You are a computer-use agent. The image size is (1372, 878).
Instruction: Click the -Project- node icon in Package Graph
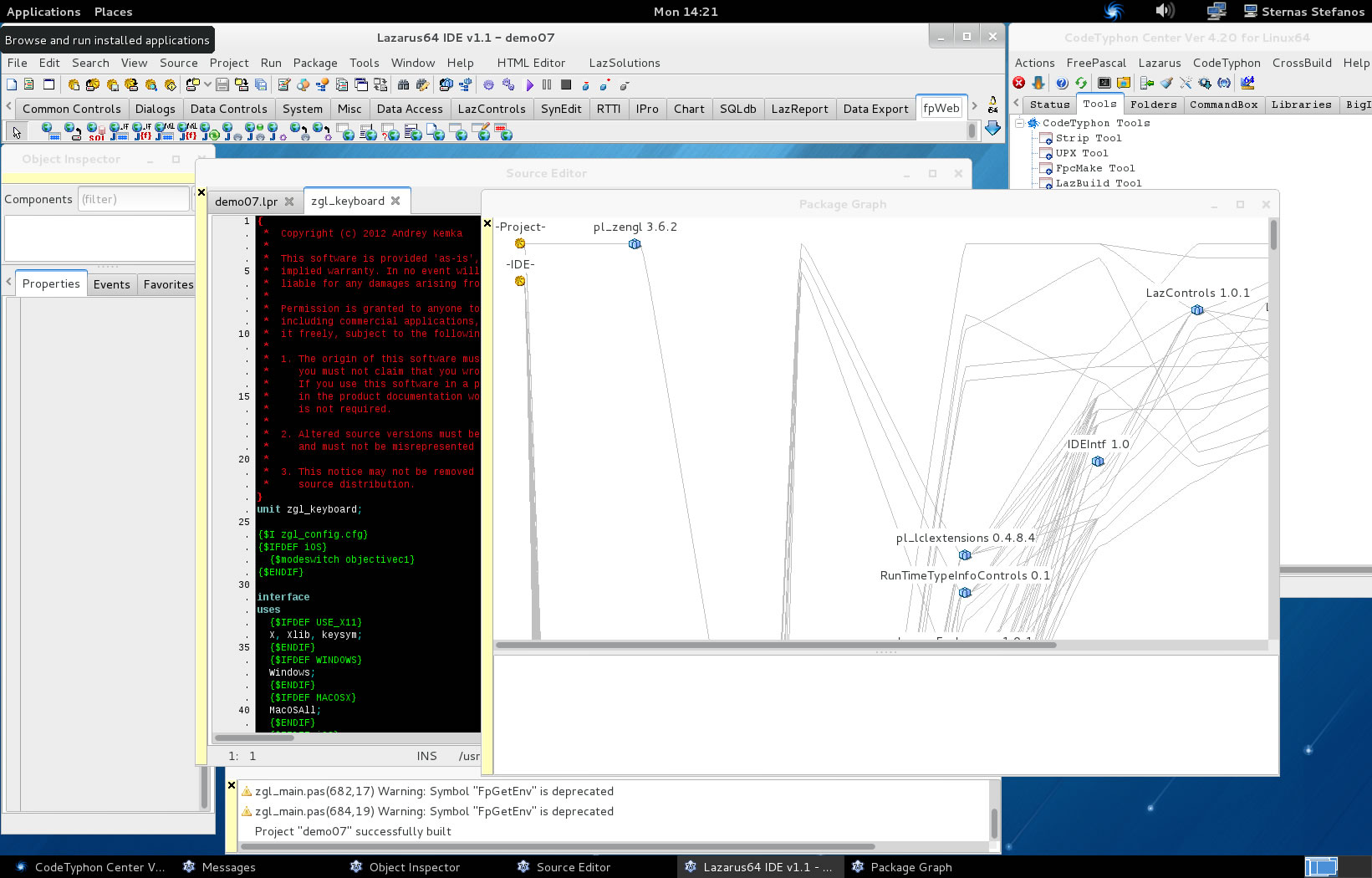click(x=520, y=243)
